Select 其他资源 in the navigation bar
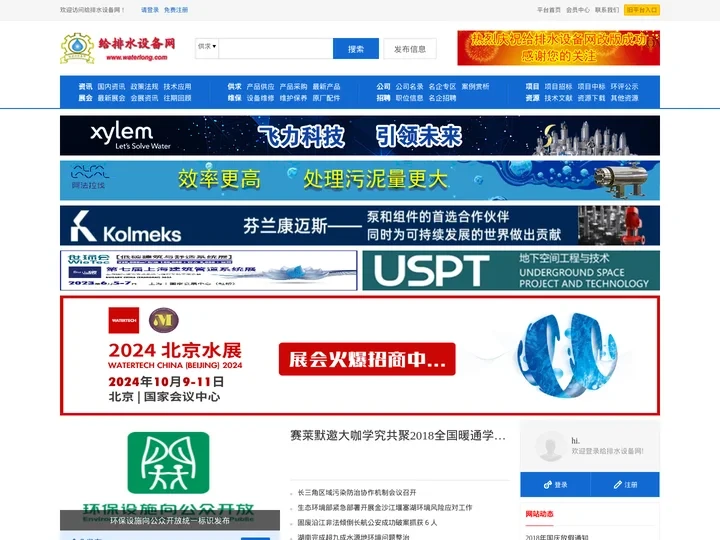This screenshot has height=540, width=720. click(624, 98)
